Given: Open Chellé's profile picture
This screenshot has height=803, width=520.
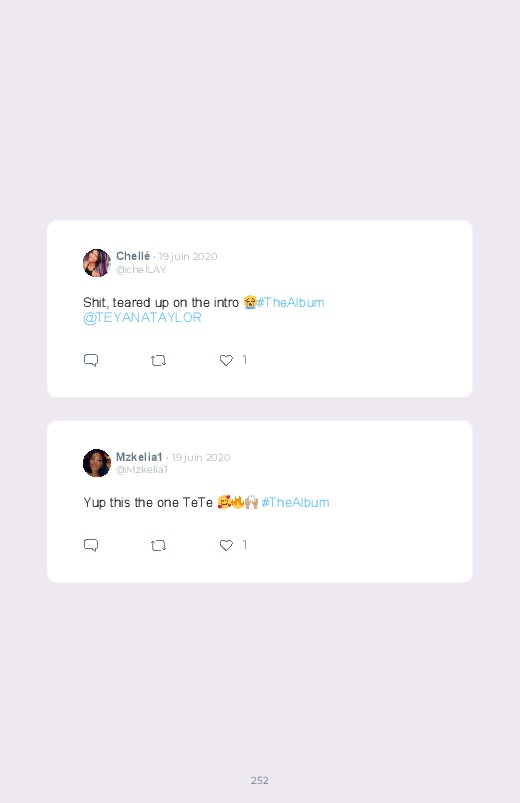Looking at the screenshot, I should click(x=97, y=263).
